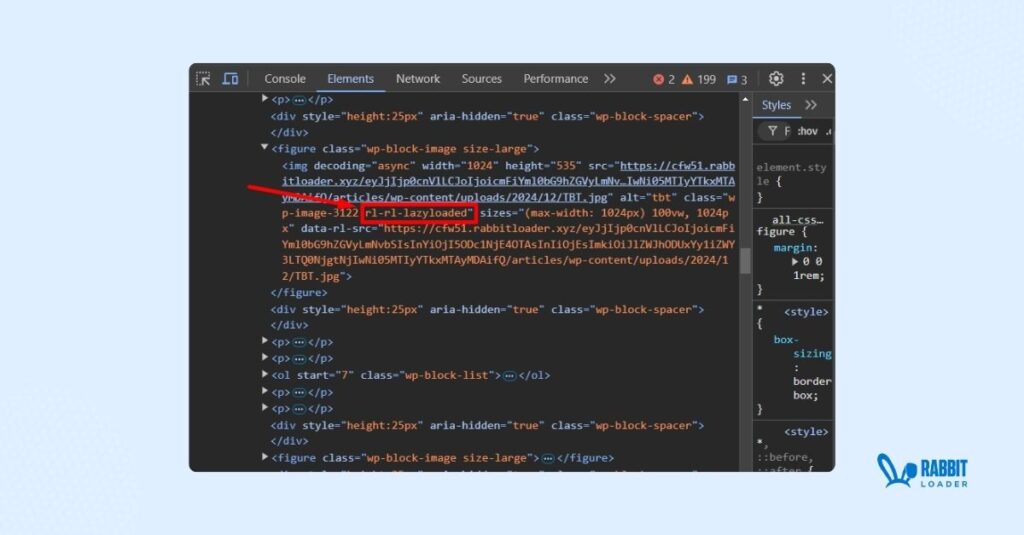Expand the ol start="7" node
This screenshot has height=535, width=1024.
[264, 374]
